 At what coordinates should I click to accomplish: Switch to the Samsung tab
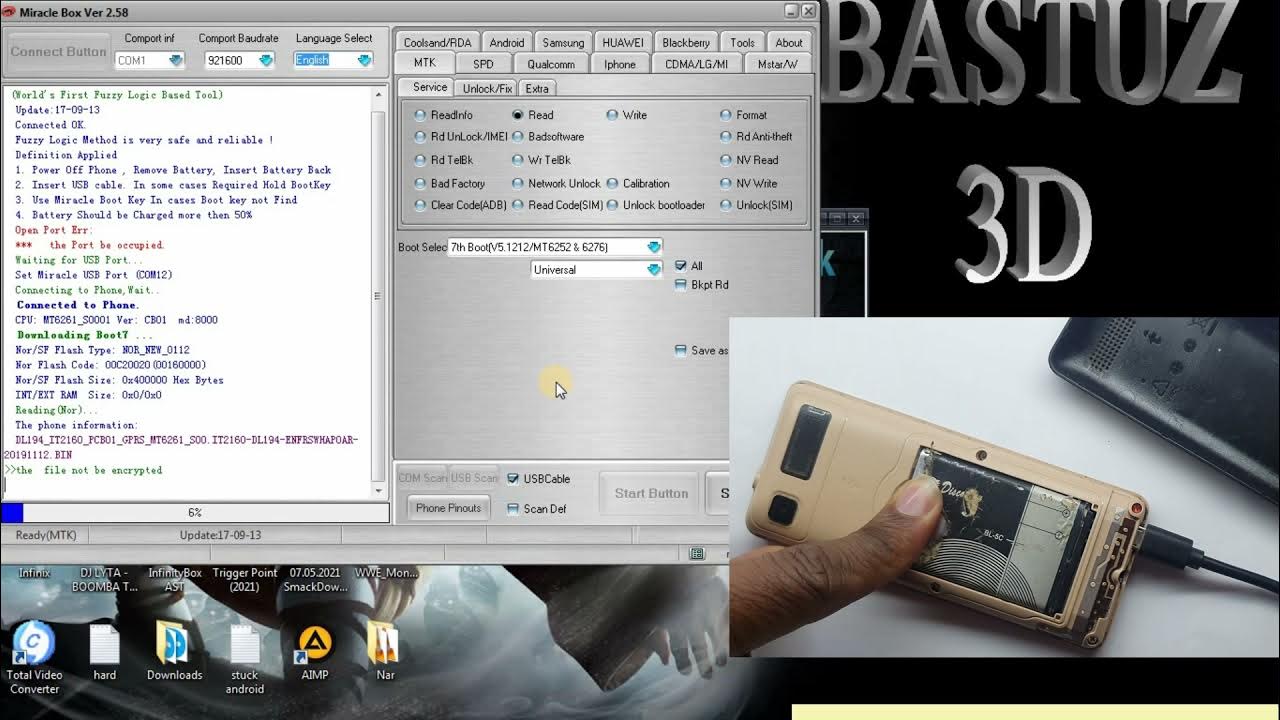point(563,42)
